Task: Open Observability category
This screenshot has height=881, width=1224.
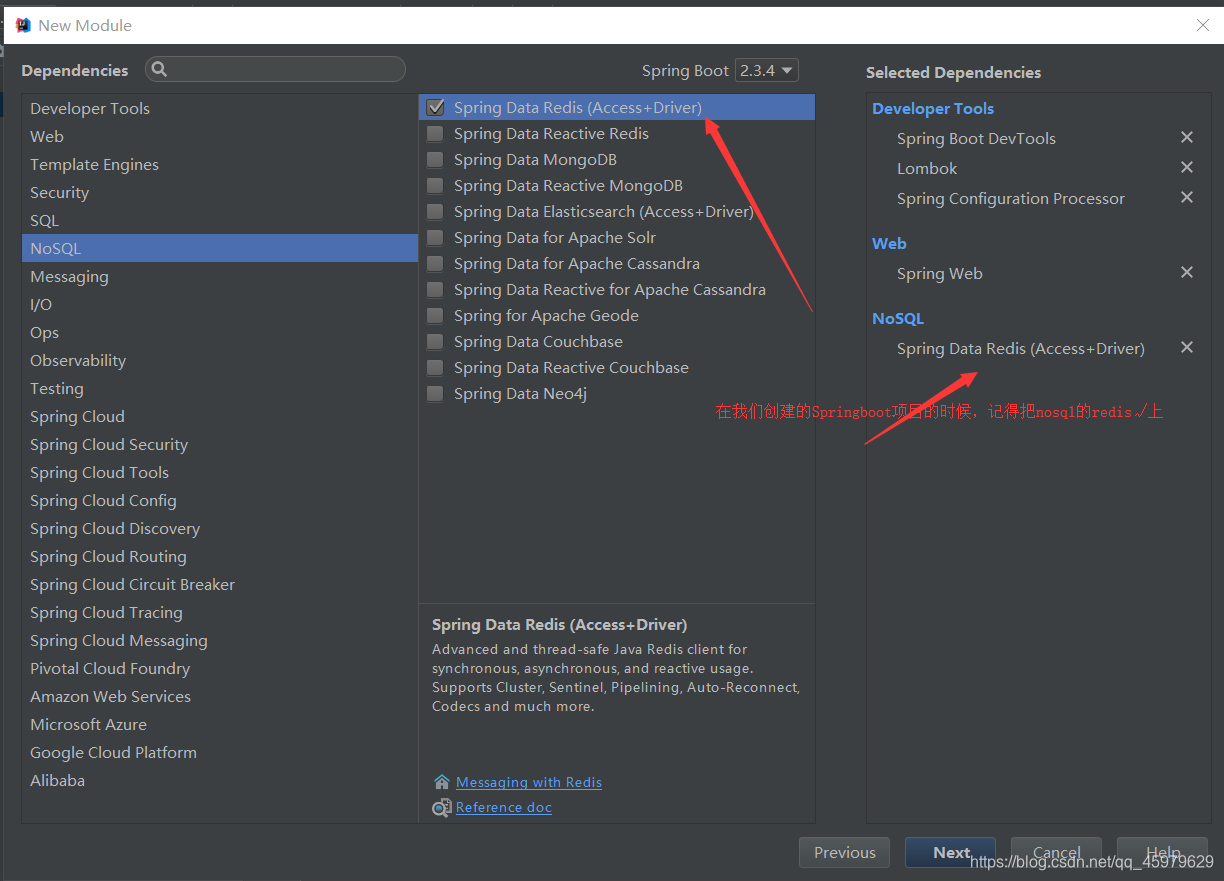Action: click(x=220, y=360)
